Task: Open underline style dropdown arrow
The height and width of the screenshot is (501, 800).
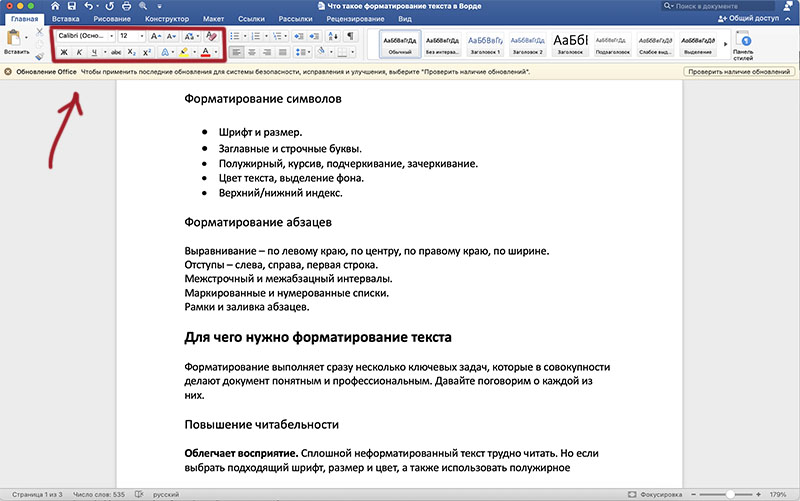Action: [105, 52]
